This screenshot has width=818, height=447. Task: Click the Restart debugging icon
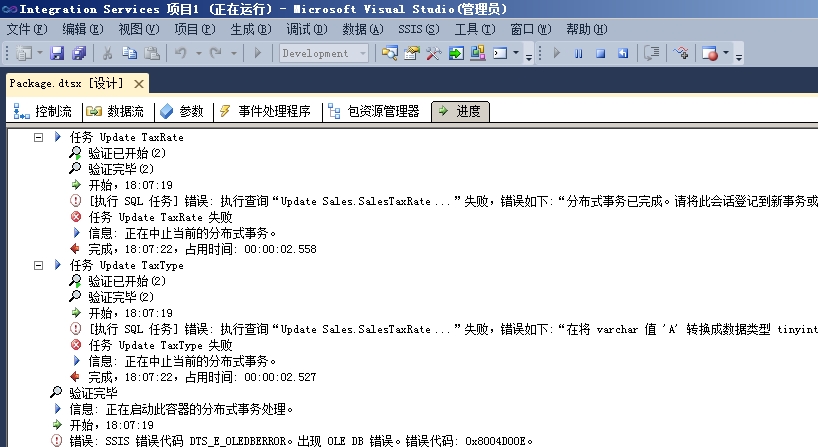(x=623, y=53)
